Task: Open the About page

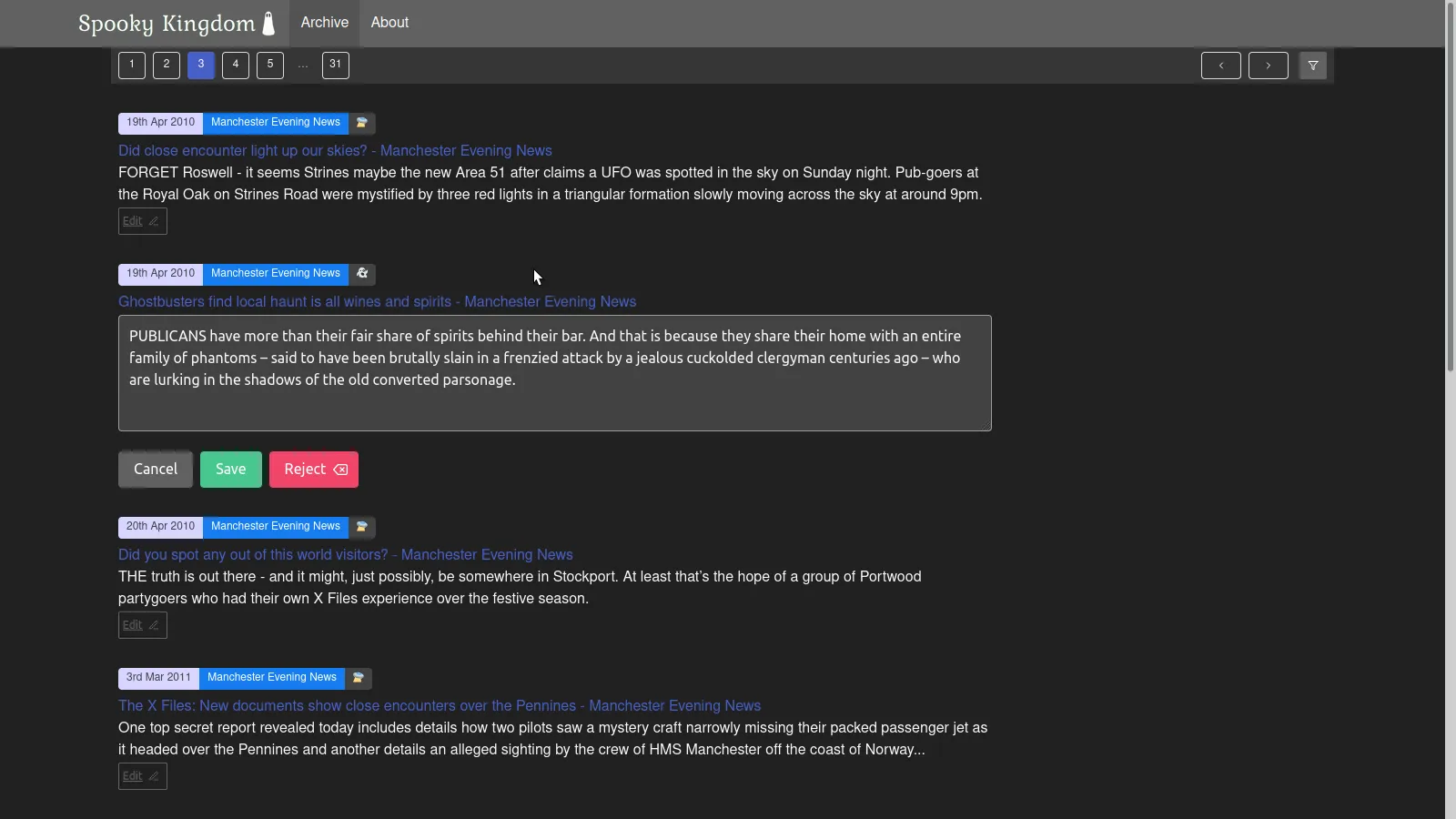Action: click(389, 23)
